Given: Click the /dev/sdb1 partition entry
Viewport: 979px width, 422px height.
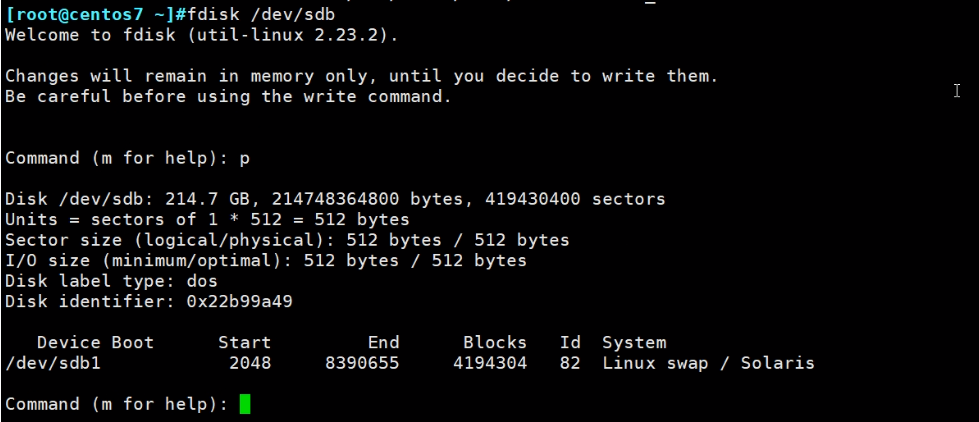Looking at the screenshot, I should [x=53, y=363].
